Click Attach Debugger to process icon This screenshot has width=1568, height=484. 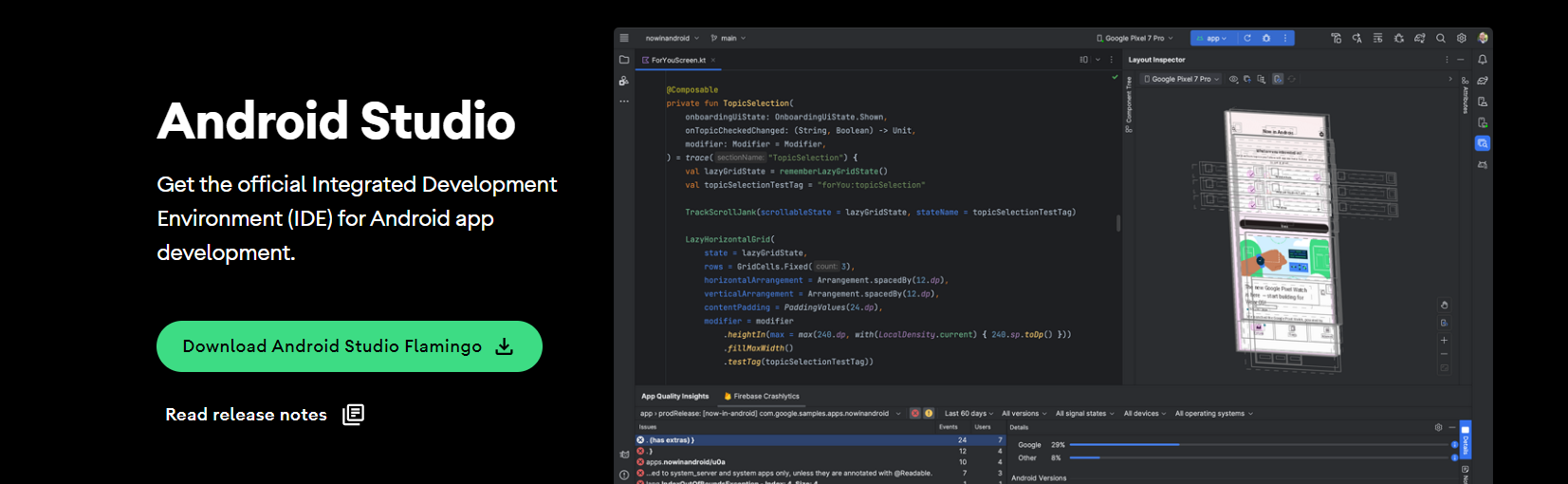[x=1398, y=38]
